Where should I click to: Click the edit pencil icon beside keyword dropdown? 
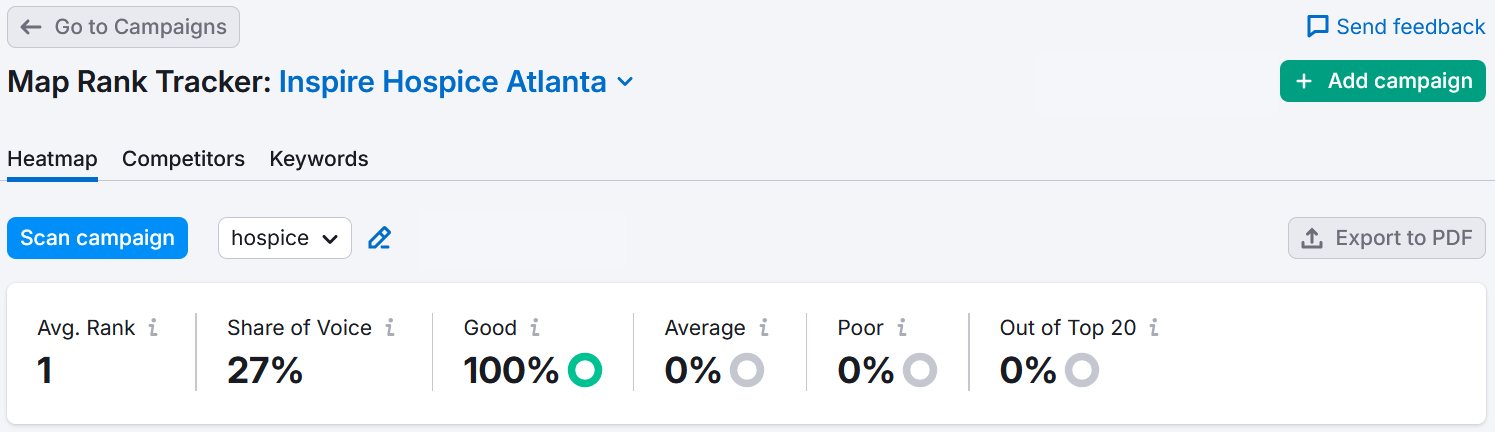(379, 238)
